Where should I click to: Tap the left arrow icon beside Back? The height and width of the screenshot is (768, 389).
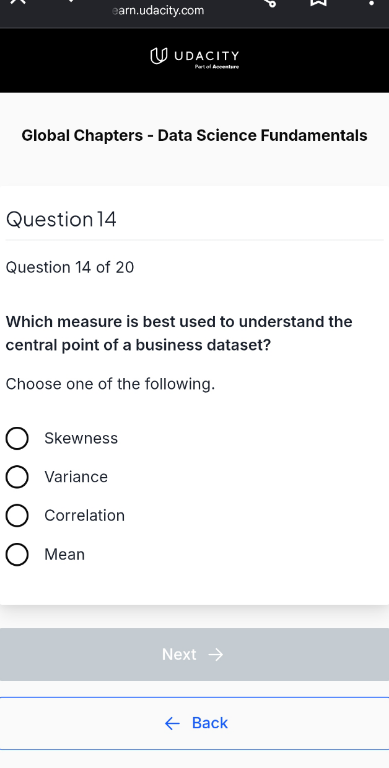click(x=172, y=723)
